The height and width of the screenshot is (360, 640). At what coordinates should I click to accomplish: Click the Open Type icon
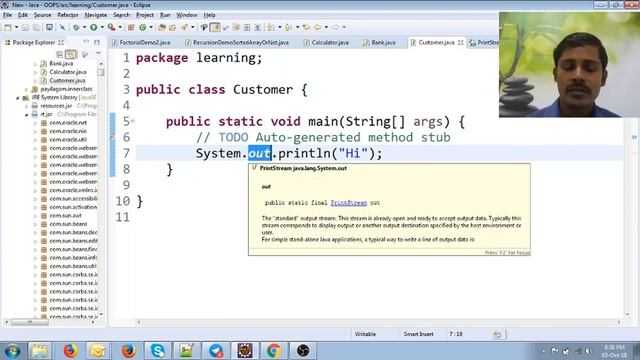pyautogui.click(x=162, y=27)
